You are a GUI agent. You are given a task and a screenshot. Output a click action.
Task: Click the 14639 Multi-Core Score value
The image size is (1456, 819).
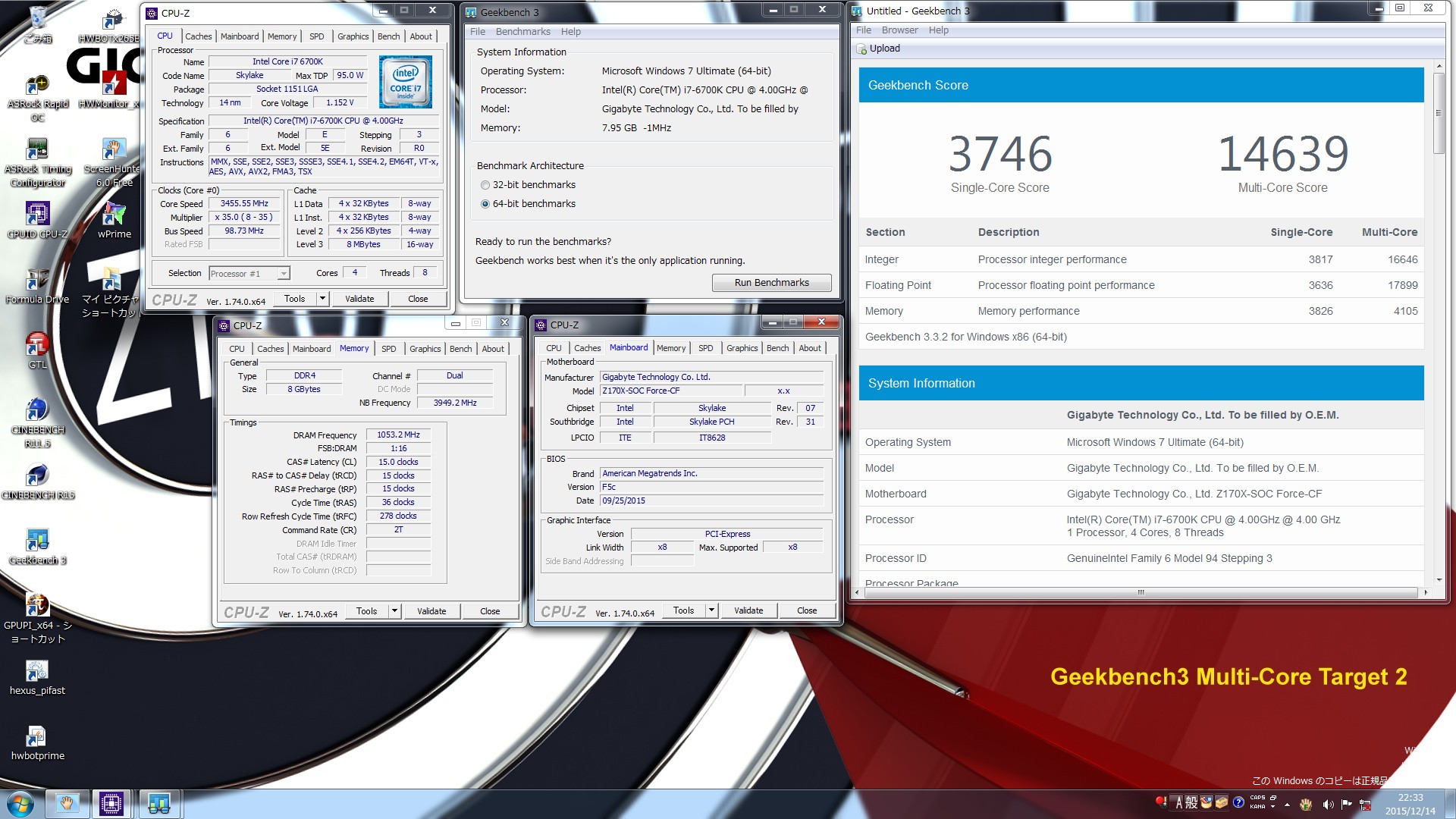(x=1283, y=154)
